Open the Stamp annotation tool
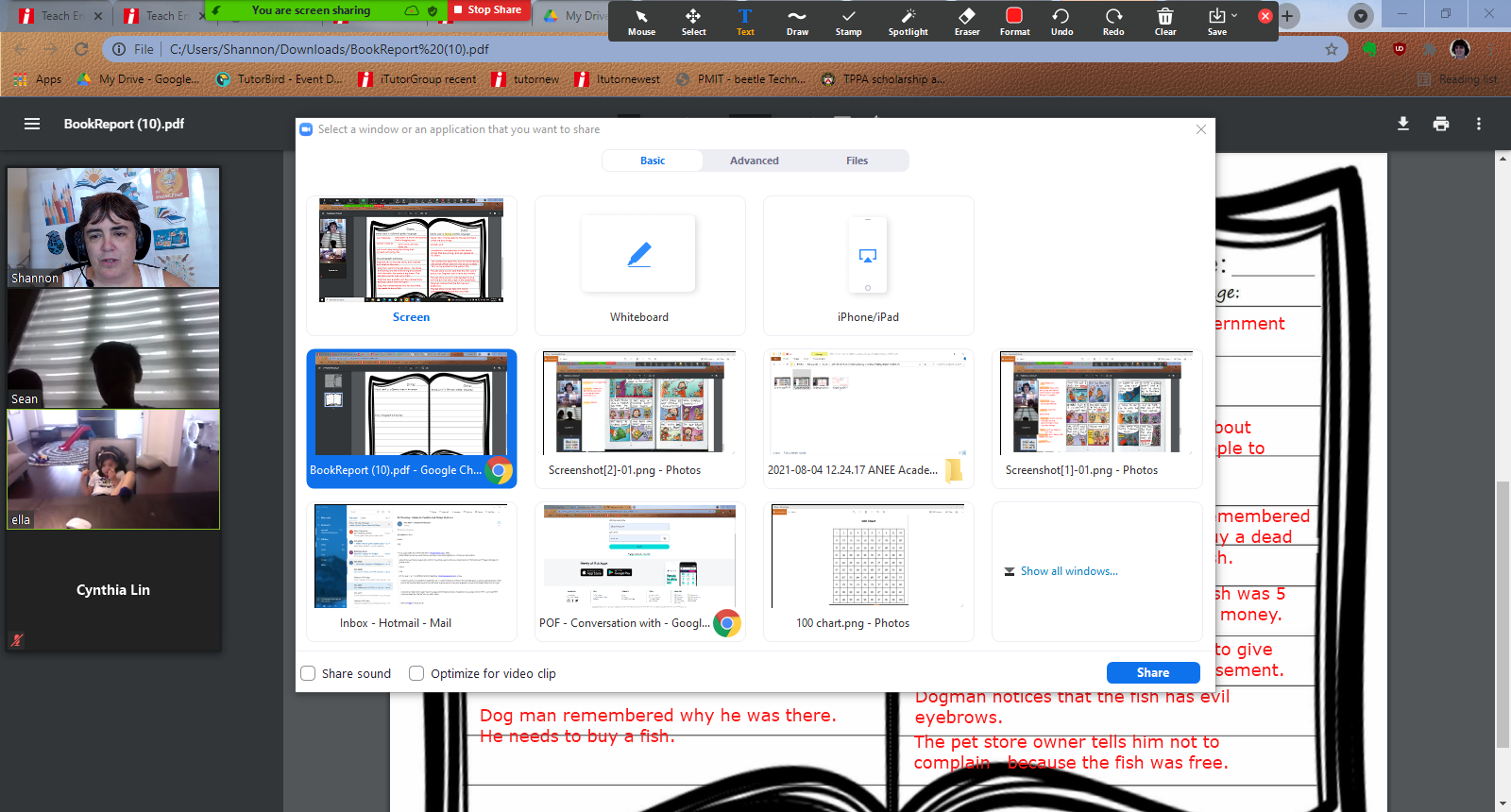Image resolution: width=1511 pixels, height=812 pixels. coord(848,22)
